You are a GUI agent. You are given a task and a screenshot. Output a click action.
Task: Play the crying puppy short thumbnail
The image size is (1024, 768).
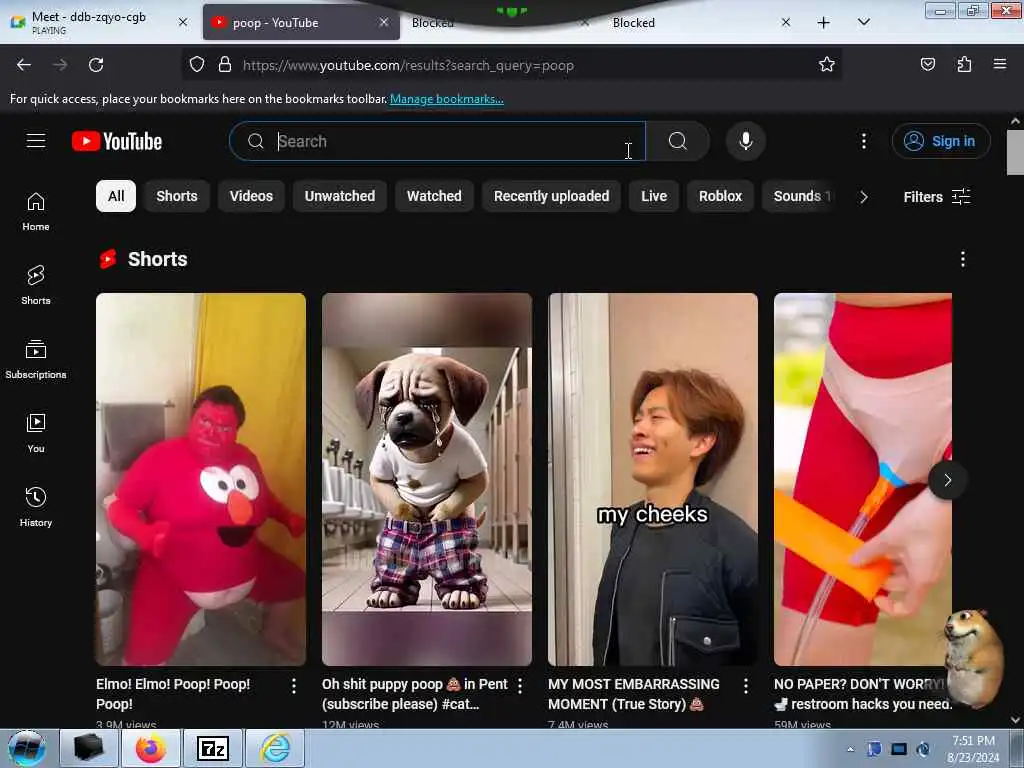427,479
